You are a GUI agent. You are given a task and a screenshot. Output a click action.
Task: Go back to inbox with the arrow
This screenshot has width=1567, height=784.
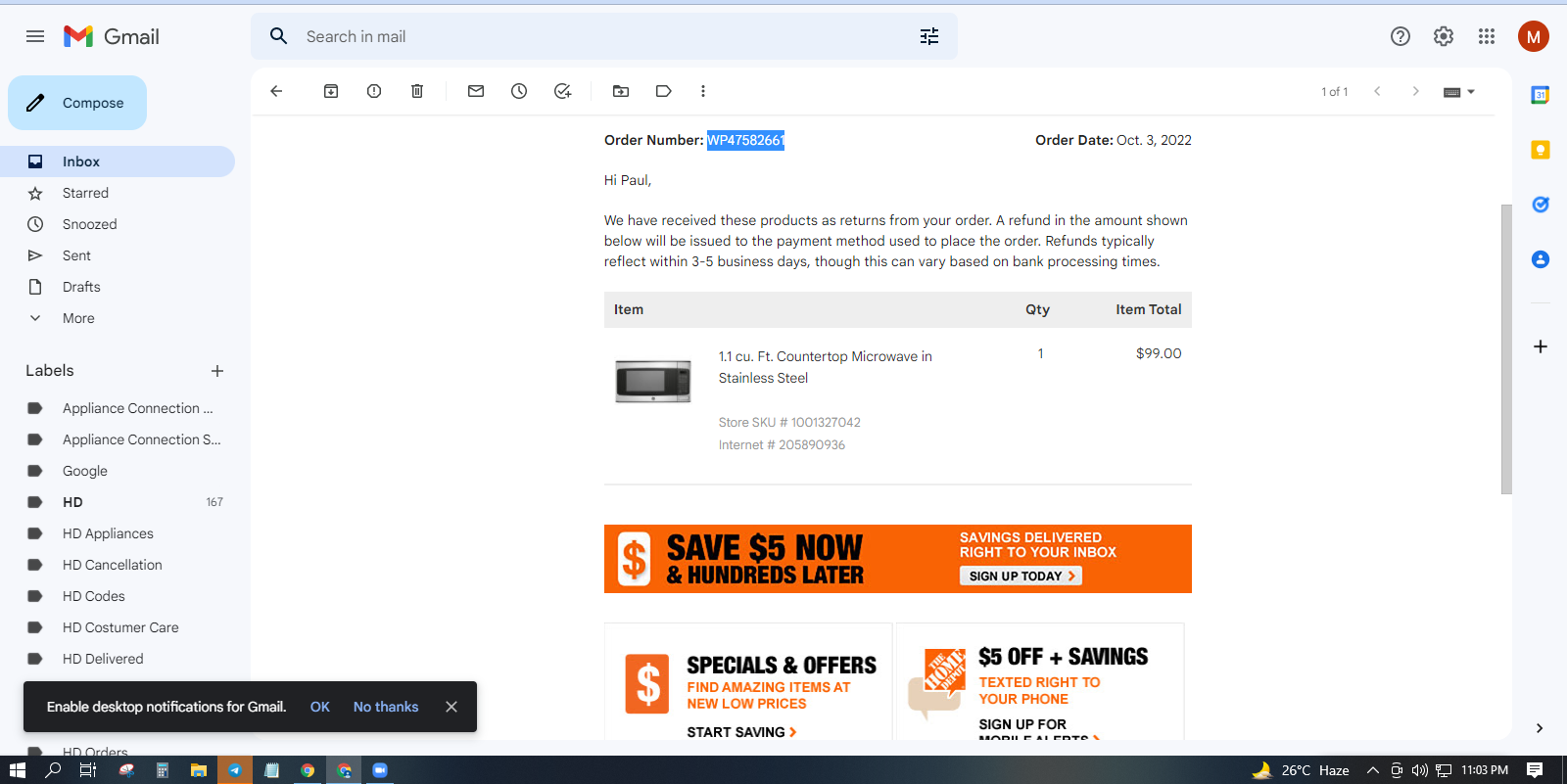click(276, 91)
